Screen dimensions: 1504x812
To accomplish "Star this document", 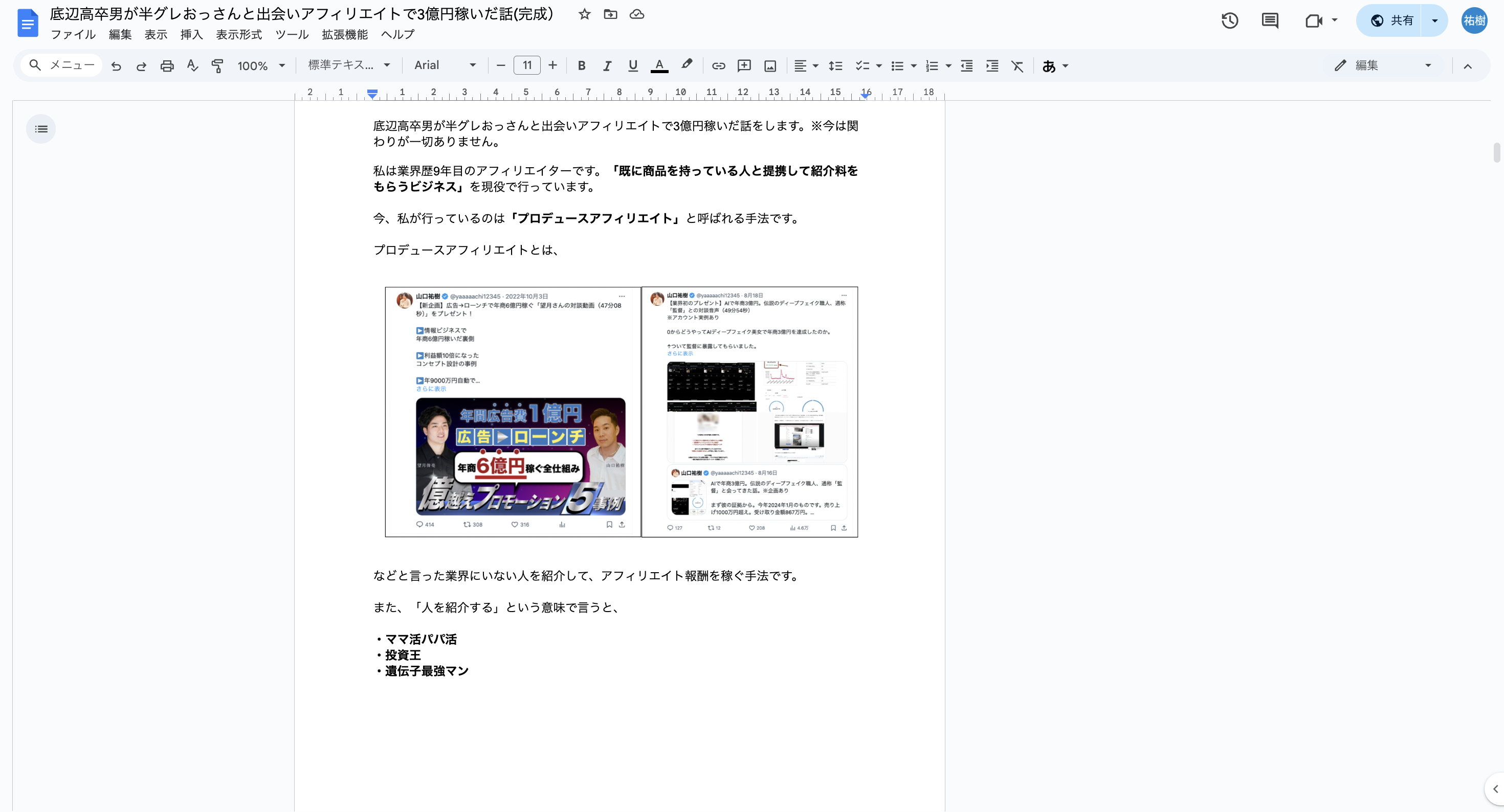I will pos(584,14).
